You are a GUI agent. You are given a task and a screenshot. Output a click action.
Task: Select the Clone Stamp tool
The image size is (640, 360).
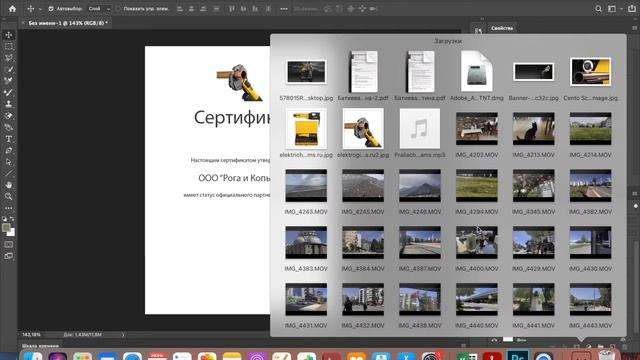pos(9,104)
